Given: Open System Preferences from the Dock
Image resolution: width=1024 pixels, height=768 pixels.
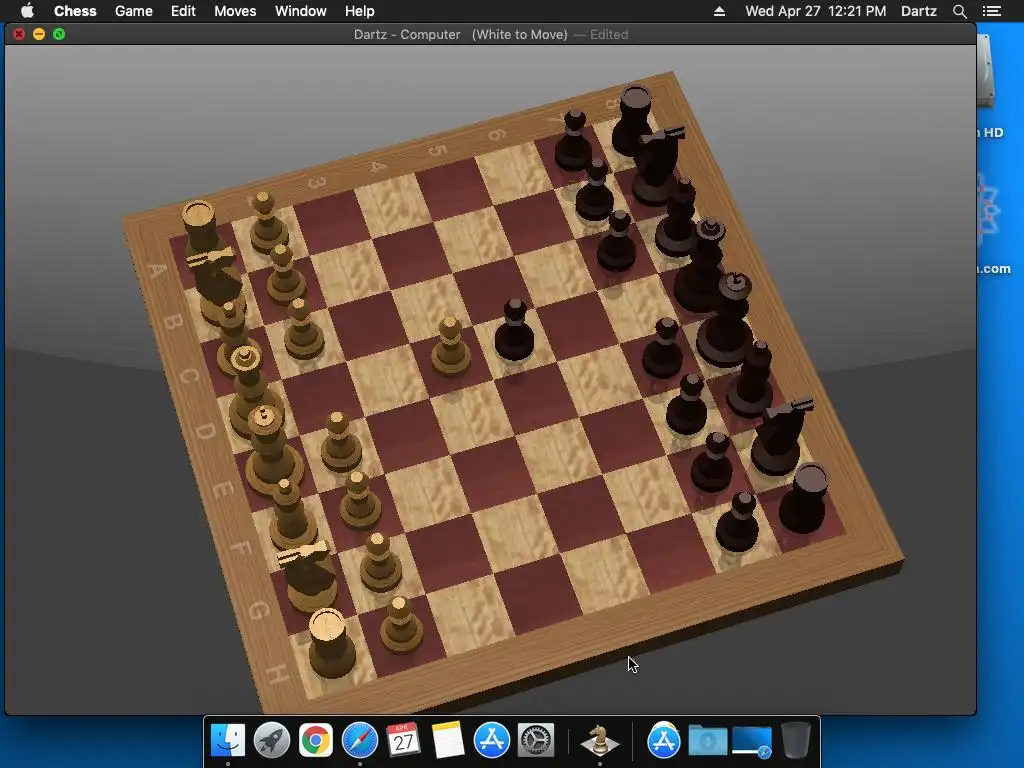Looking at the screenshot, I should pos(536,741).
